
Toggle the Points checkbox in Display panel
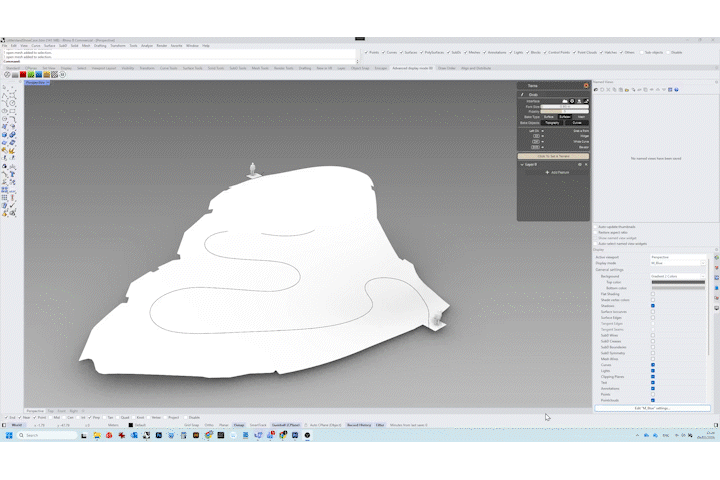(x=652, y=395)
